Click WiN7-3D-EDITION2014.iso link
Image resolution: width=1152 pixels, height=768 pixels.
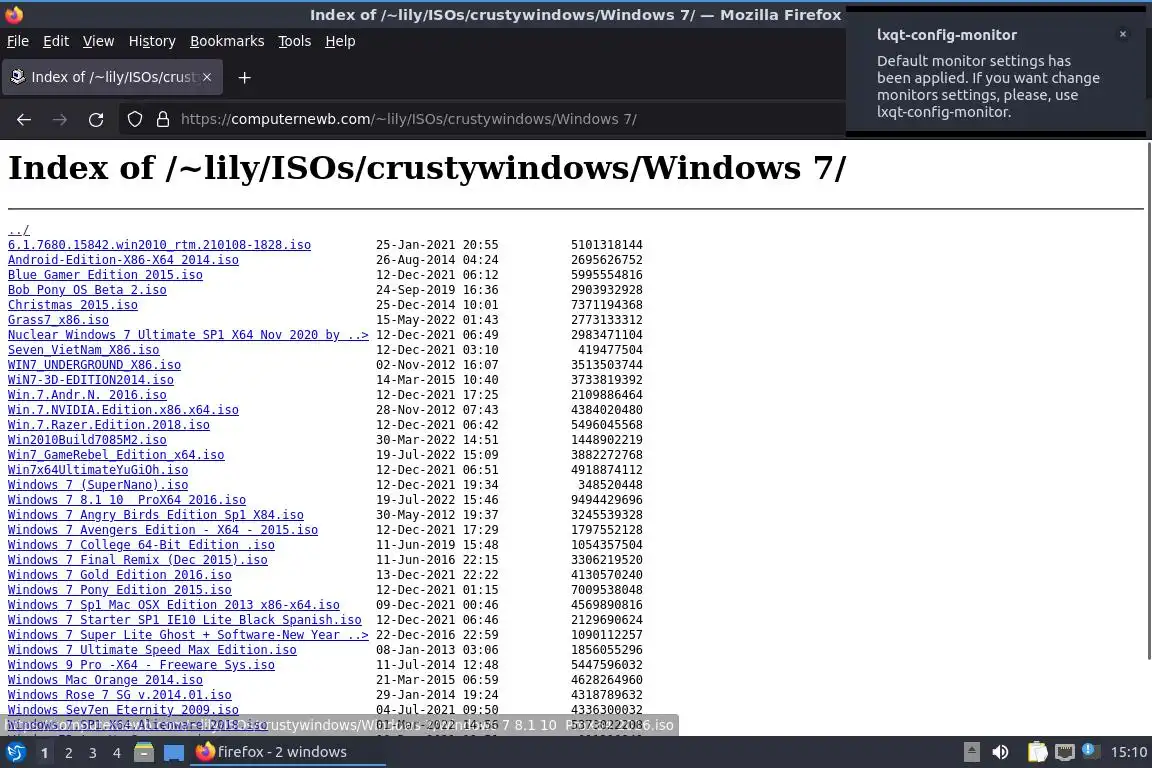(91, 380)
